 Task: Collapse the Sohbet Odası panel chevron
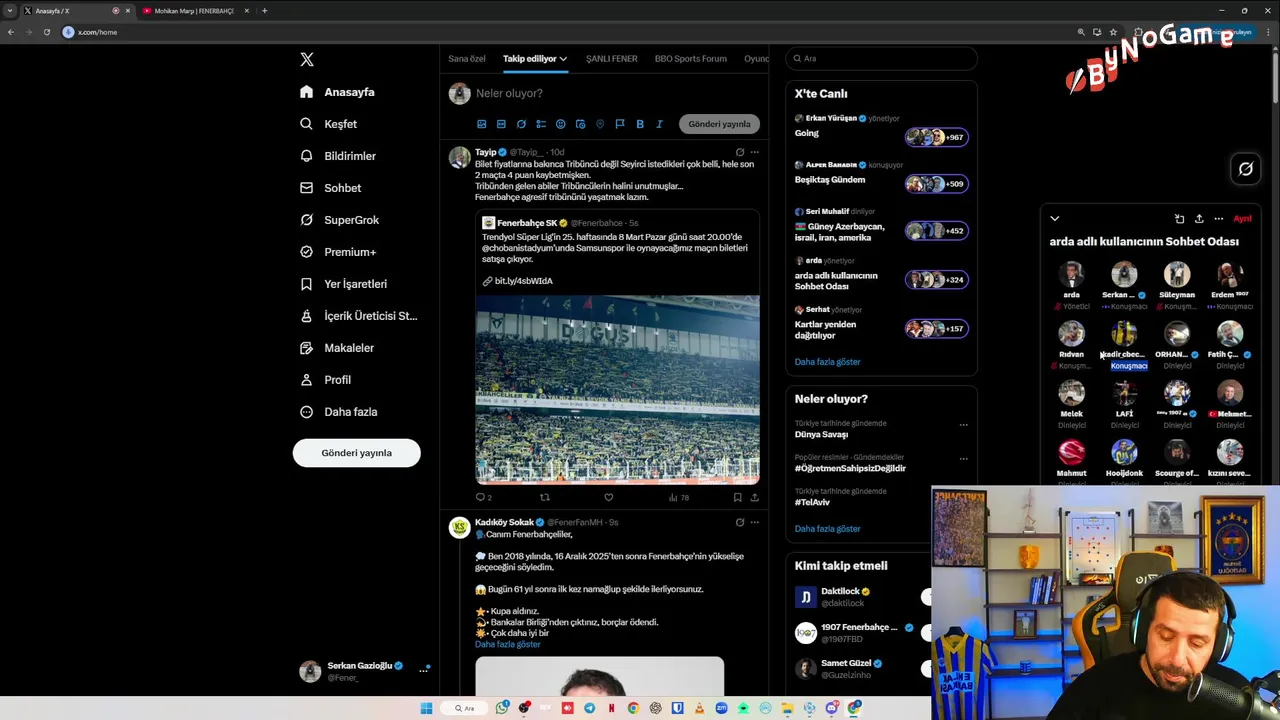click(1054, 218)
